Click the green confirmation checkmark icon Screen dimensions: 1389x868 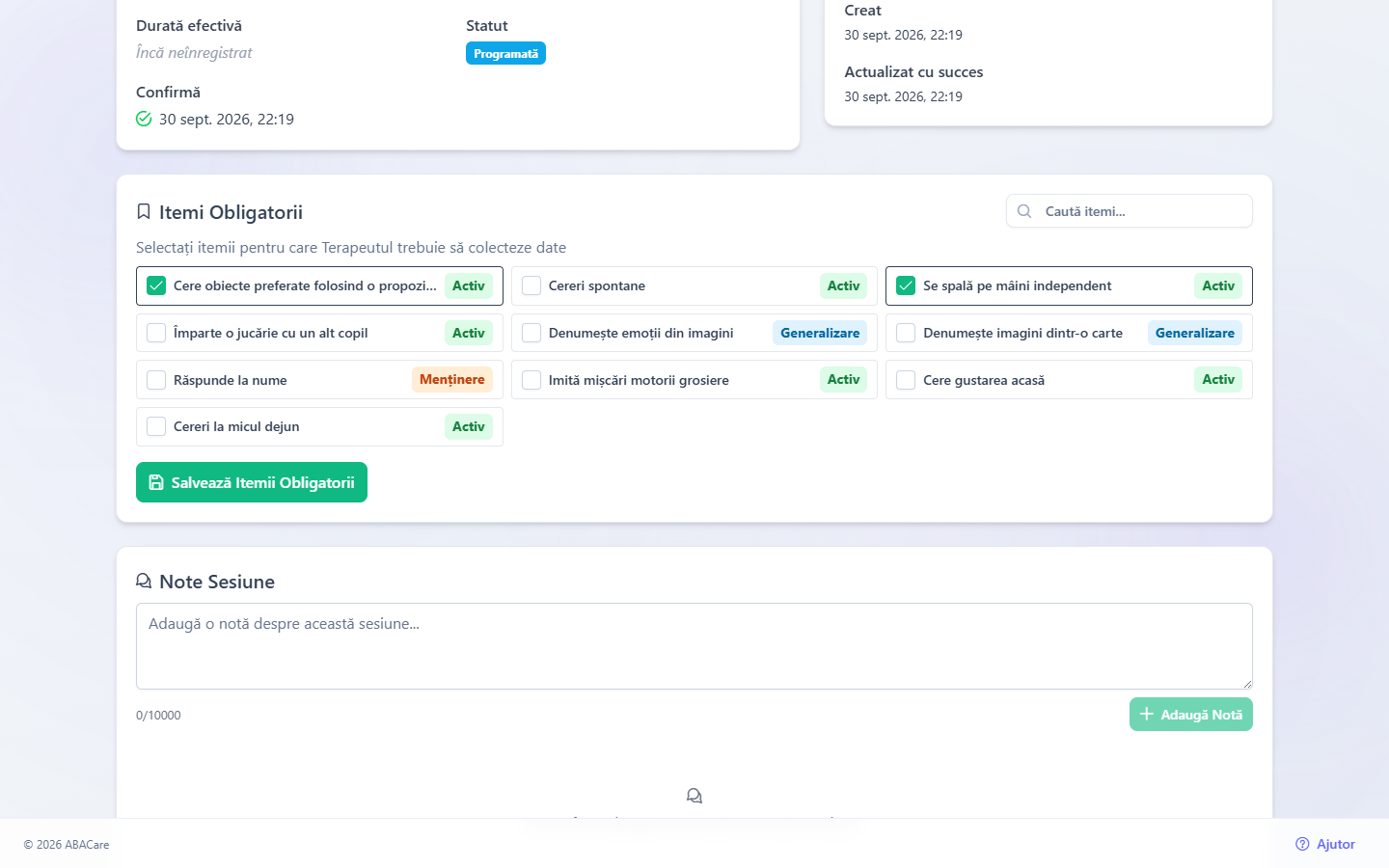(144, 119)
